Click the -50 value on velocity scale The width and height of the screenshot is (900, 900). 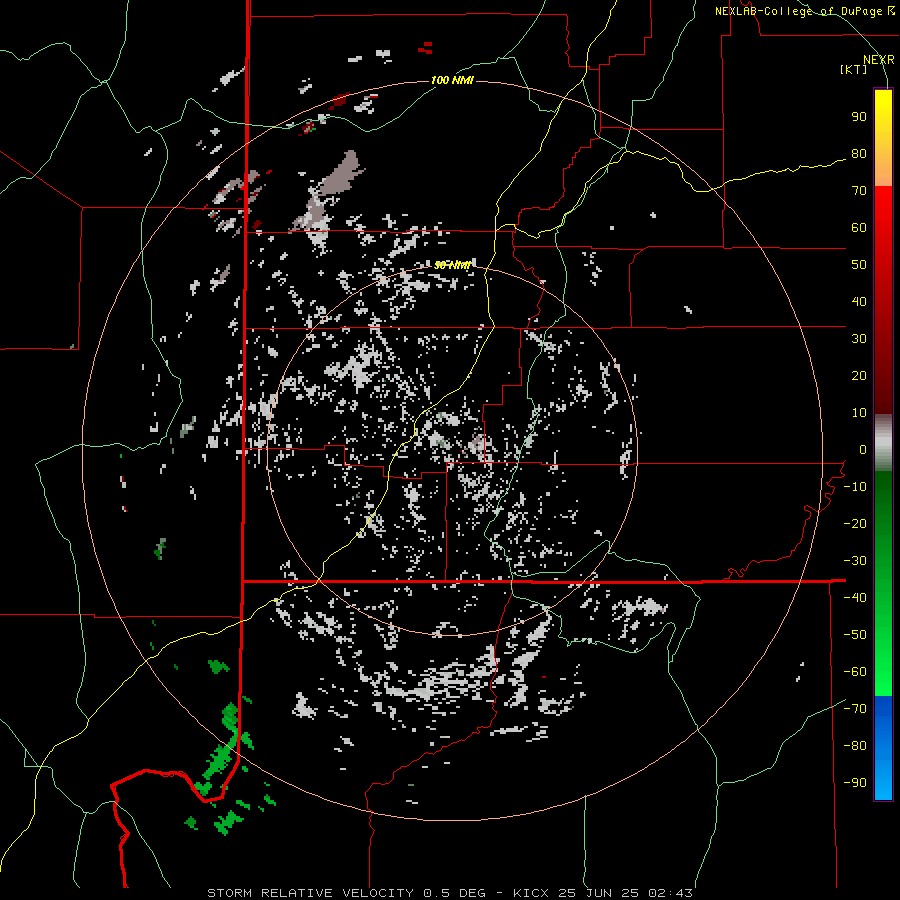click(x=855, y=635)
